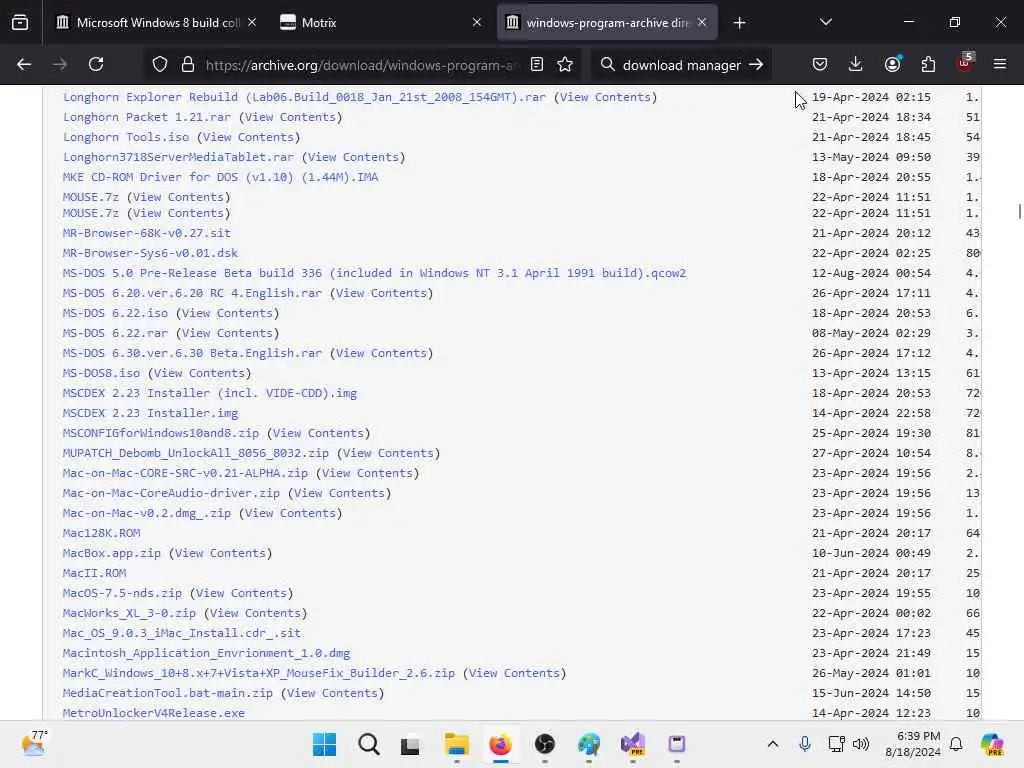Click the URL address bar

coord(360,65)
